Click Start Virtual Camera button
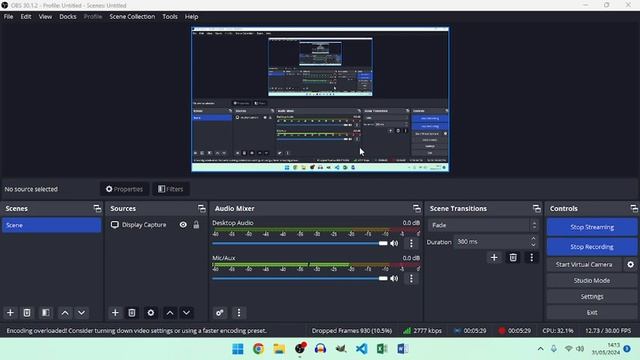The height and width of the screenshot is (360, 640). tap(584, 264)
